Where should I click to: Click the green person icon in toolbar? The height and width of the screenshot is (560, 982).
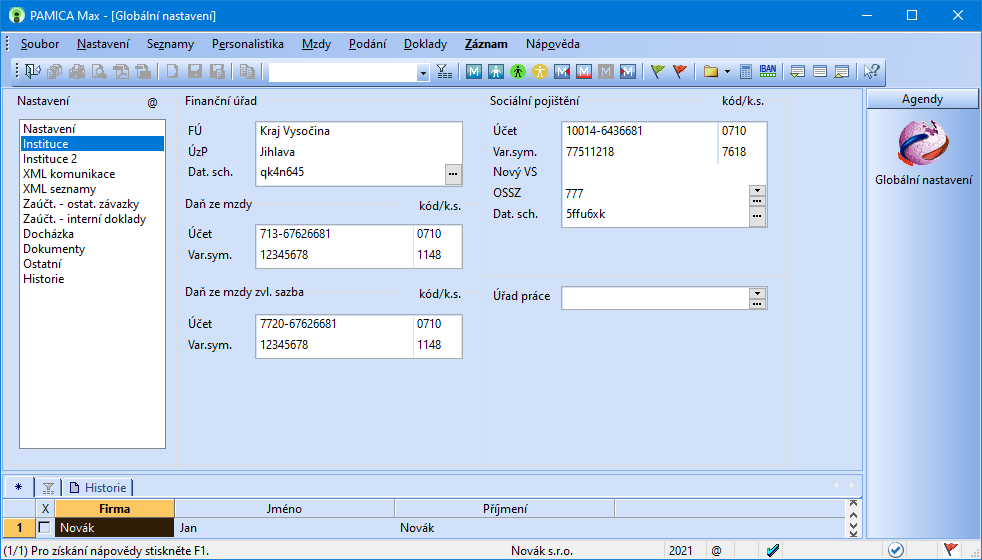(x=517, y=71)
